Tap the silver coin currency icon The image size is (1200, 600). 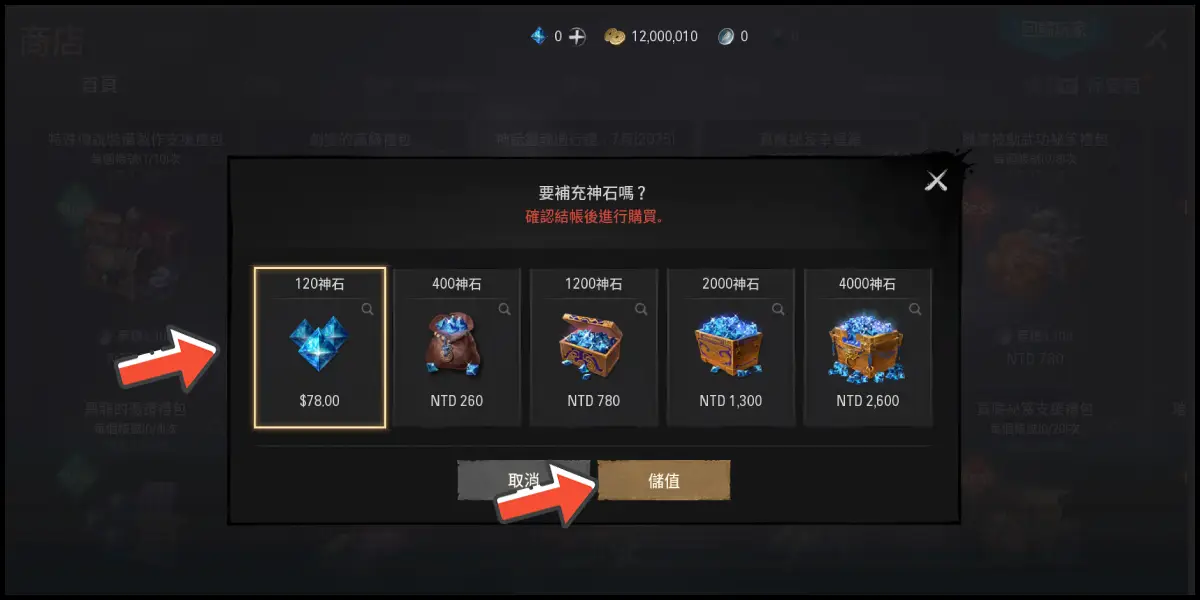(x=726, y=37)
